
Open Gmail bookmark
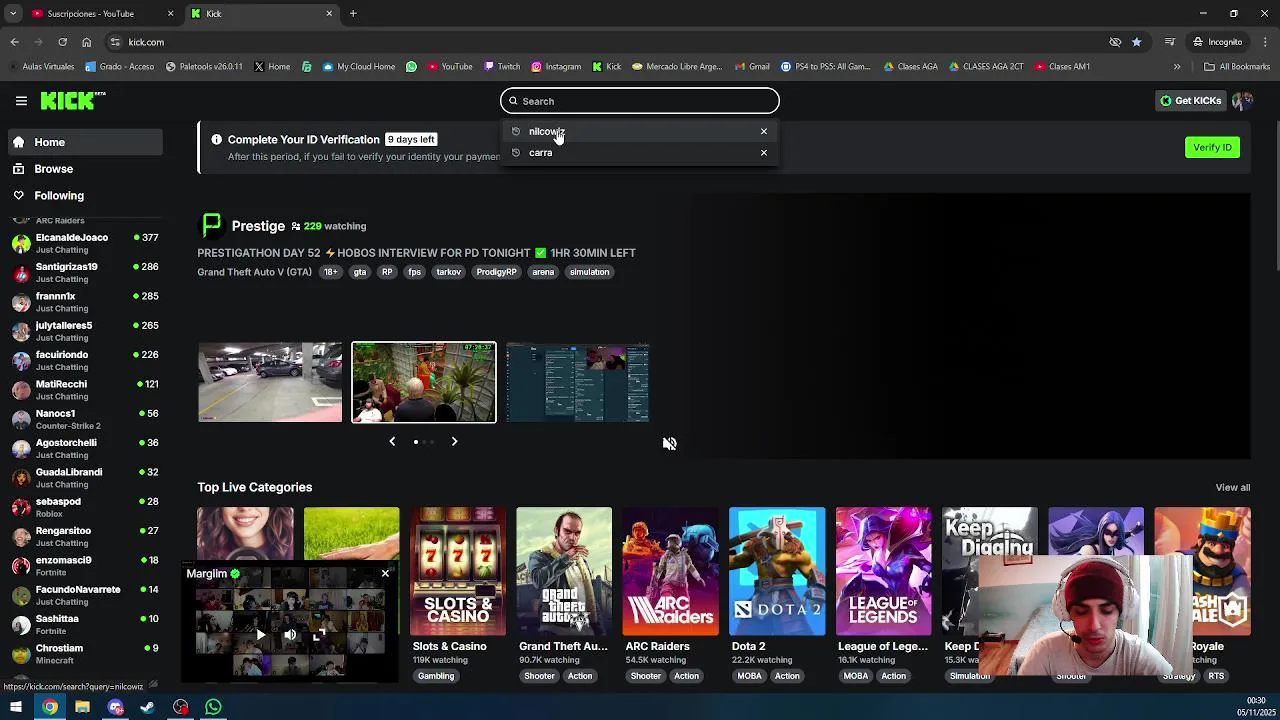751,67
